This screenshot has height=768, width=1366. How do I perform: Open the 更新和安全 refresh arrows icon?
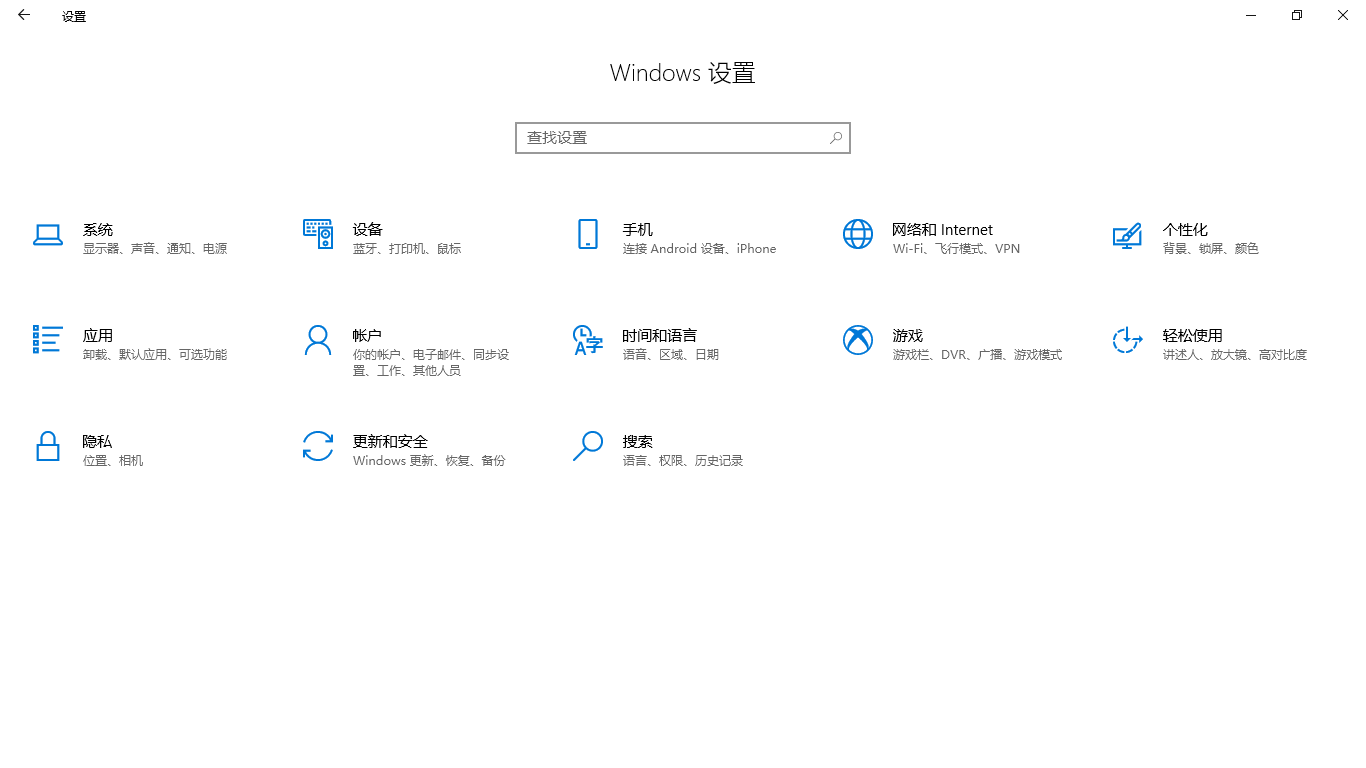pos(318,446)
